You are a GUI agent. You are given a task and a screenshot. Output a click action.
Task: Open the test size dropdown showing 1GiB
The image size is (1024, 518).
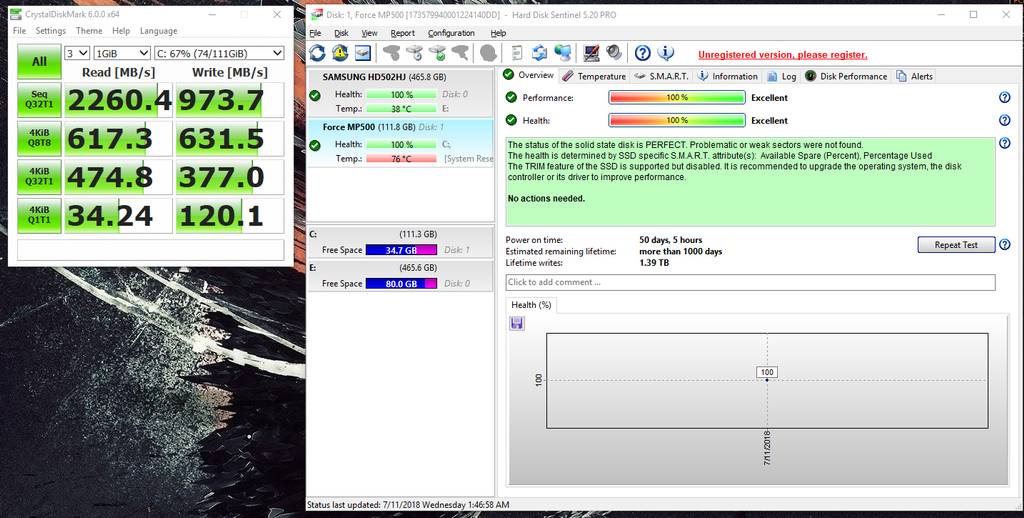click(x=121, y=53)
